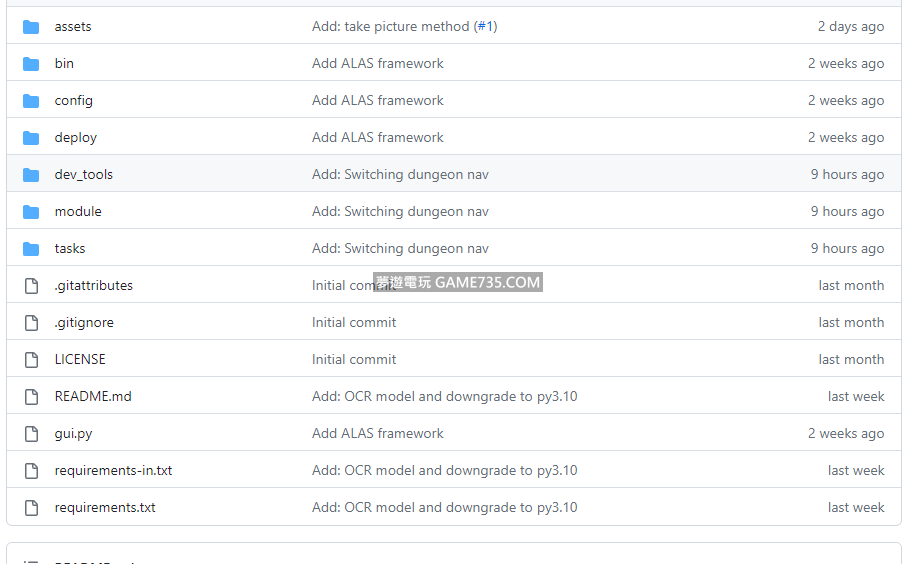Image resolution: width=917 pixels, height=564 pixels.
Task: Open 'Add: take picture method' commit
Action: tap(390, 27)
